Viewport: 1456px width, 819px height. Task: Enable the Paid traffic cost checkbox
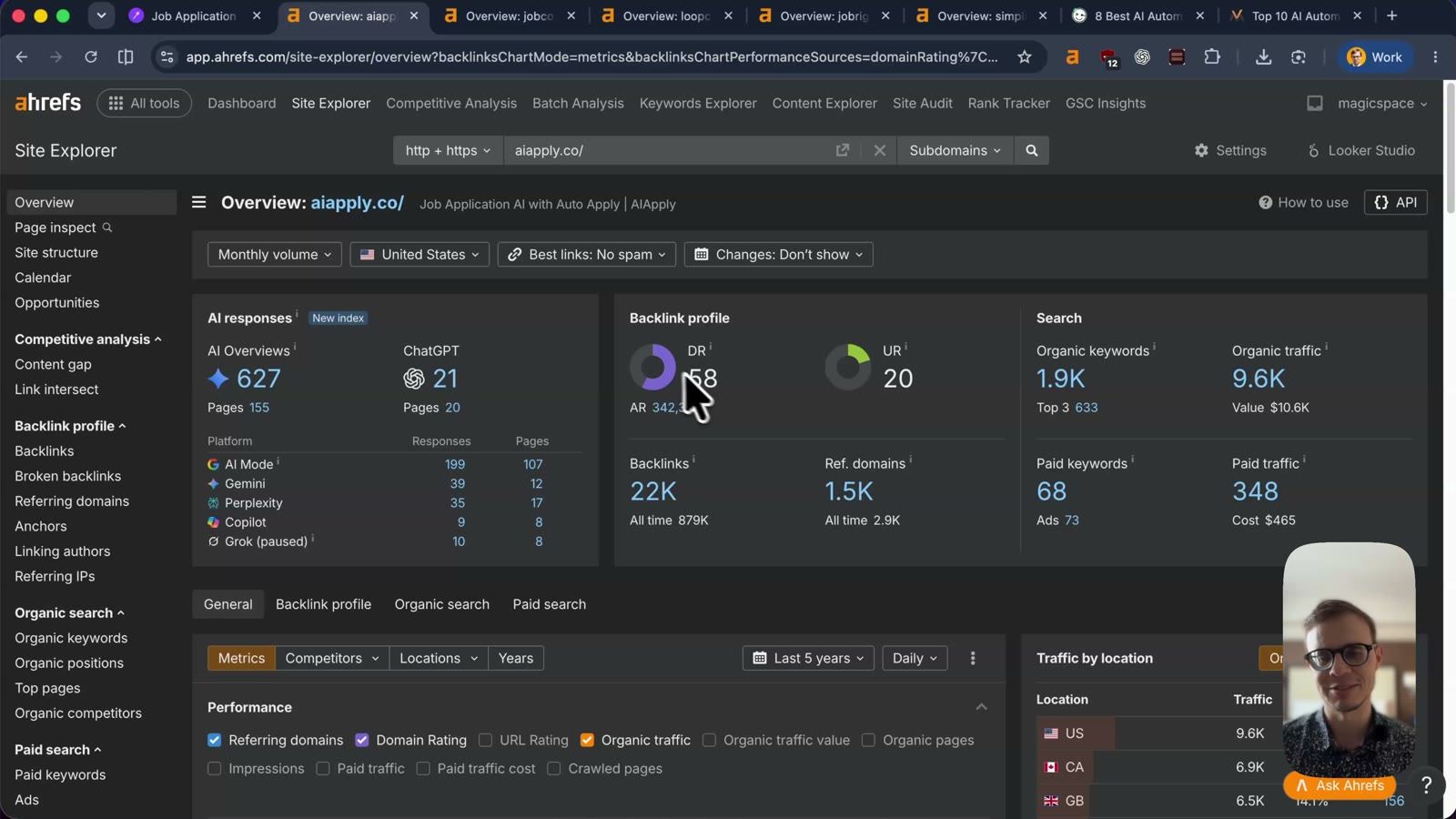(423, 769)
